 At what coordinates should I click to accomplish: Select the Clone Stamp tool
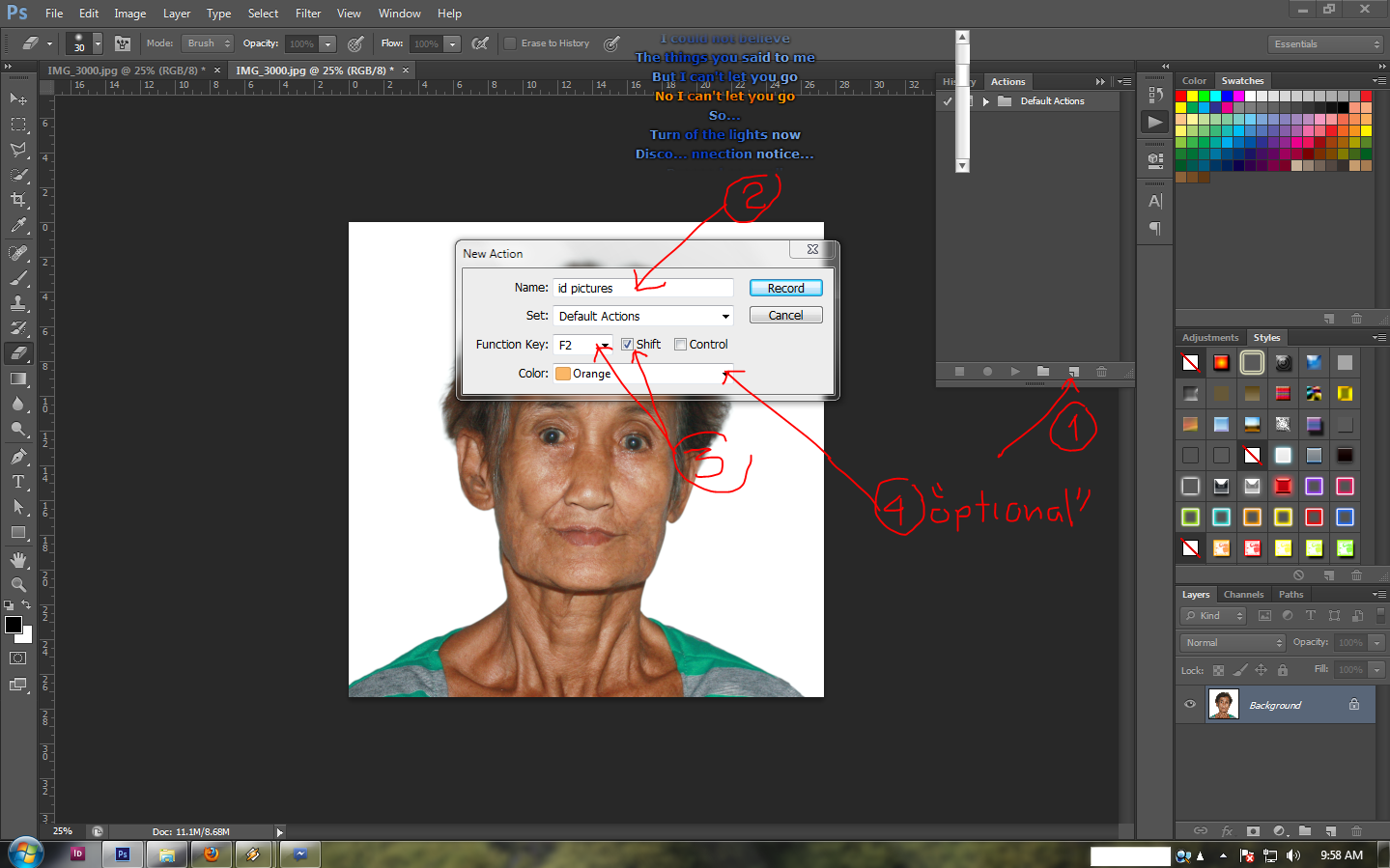pos(18,303)
